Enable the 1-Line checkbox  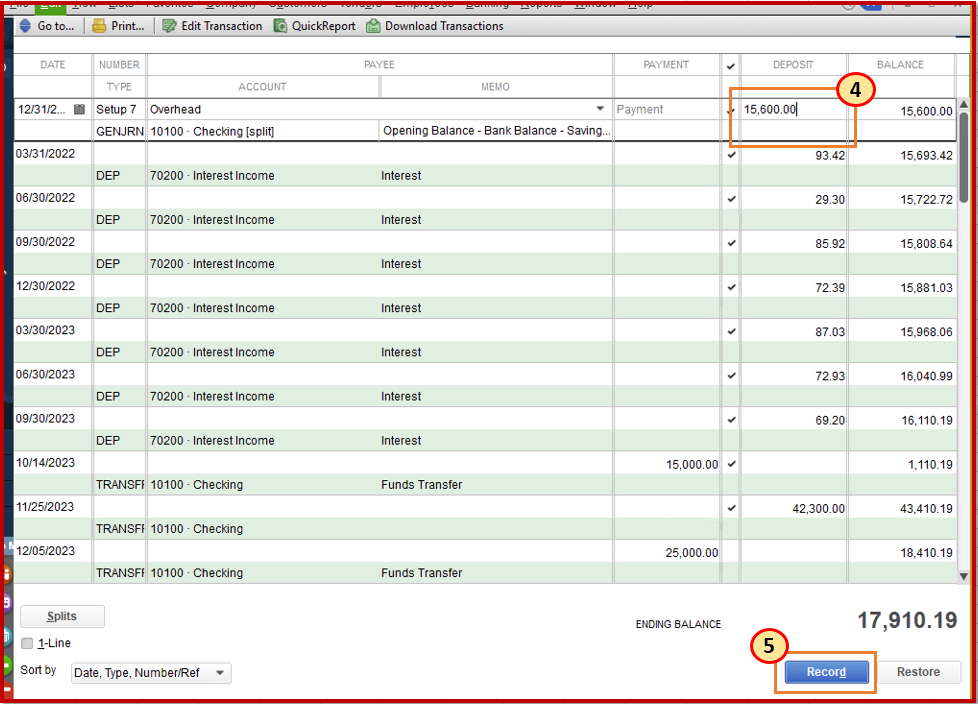[x=28, y=644]
